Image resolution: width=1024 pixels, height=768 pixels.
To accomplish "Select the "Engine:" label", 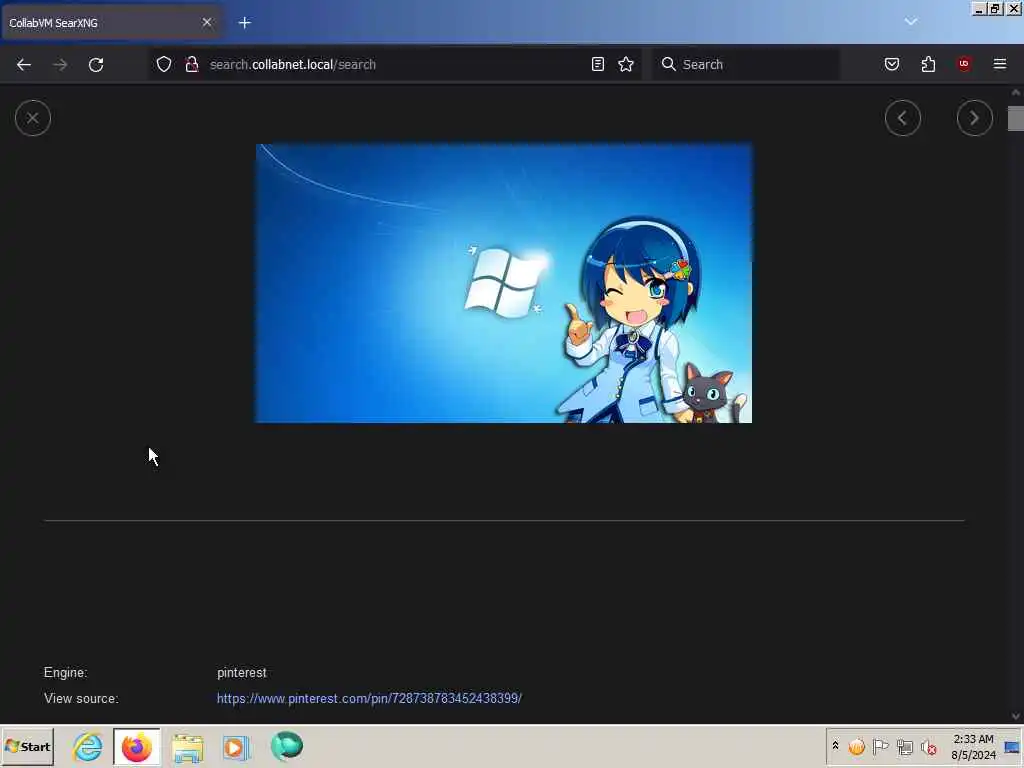I will [x=65, y=673].
